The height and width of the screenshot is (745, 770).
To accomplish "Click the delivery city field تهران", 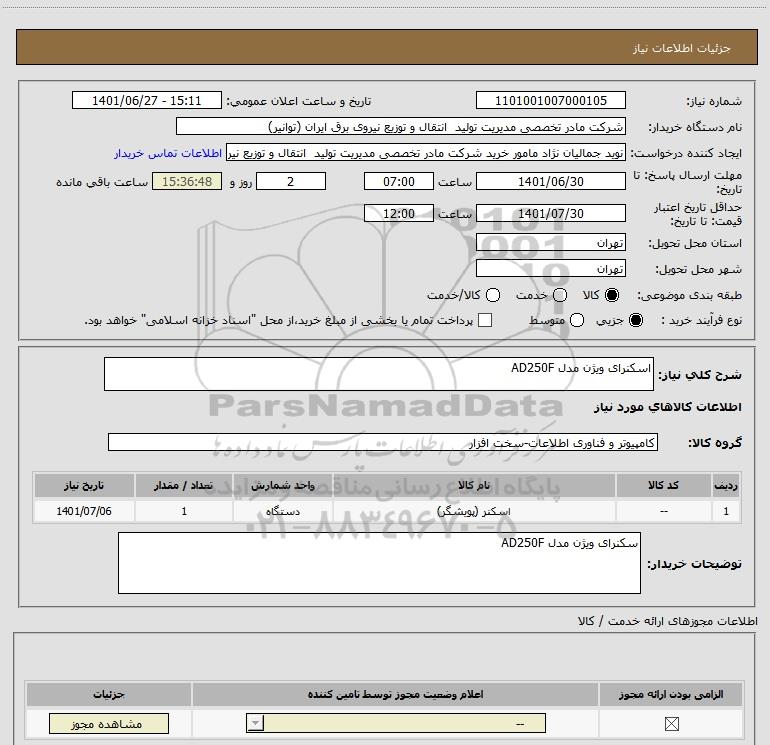I will point(550,269).
